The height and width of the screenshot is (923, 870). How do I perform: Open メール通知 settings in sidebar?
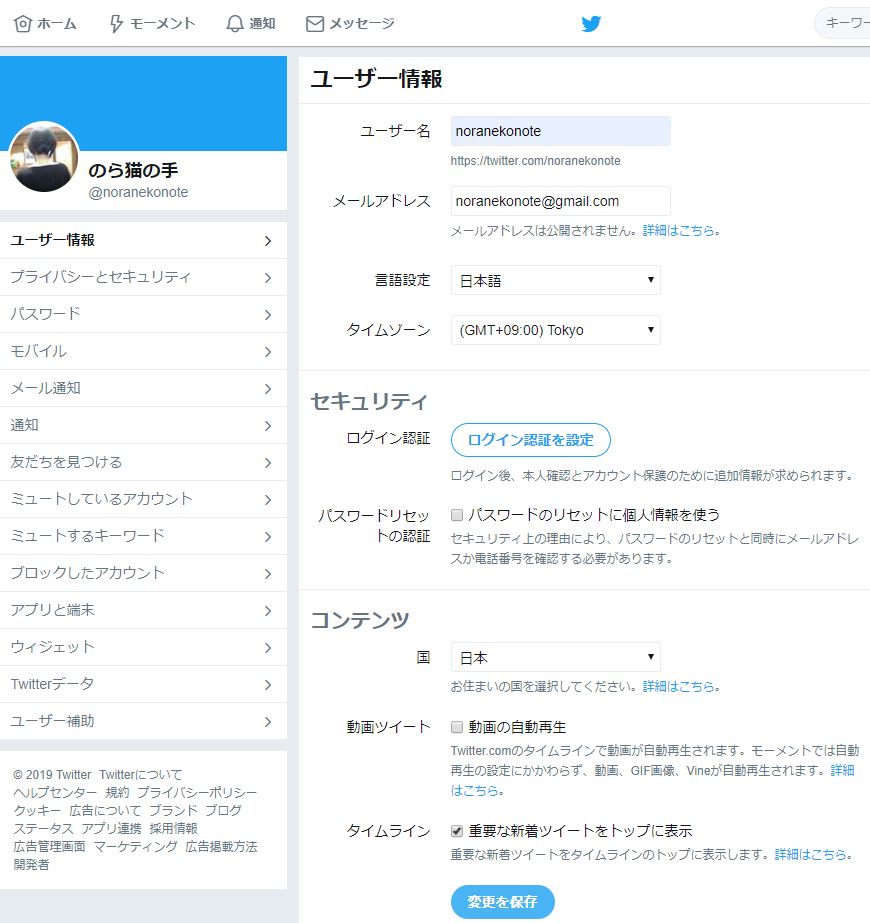coord(144,389)
